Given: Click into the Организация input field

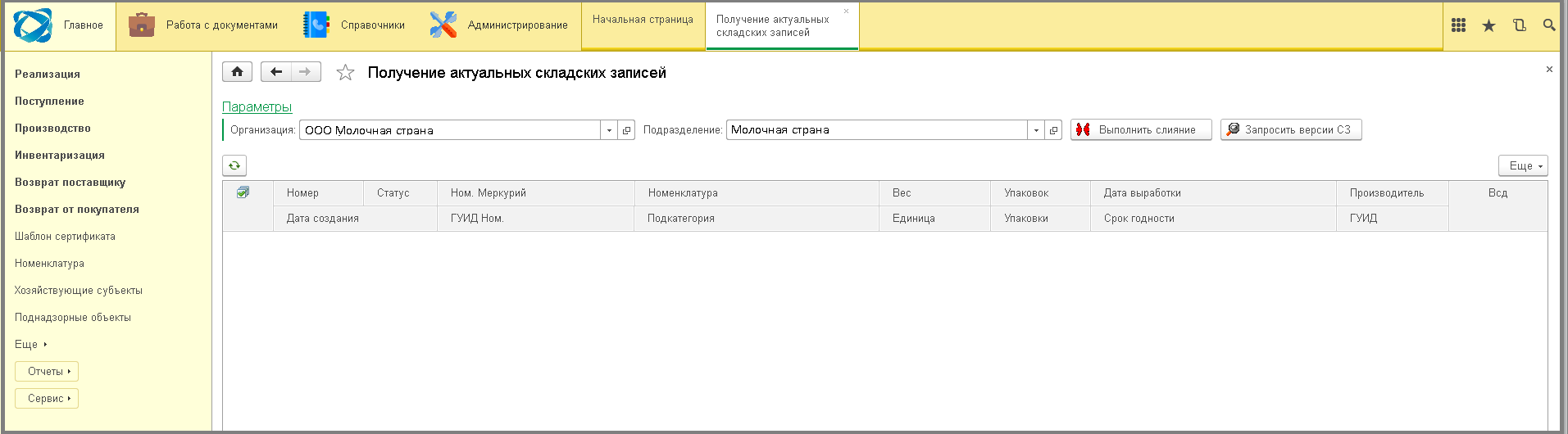Looking at the screenshot, I should point(449,130).
